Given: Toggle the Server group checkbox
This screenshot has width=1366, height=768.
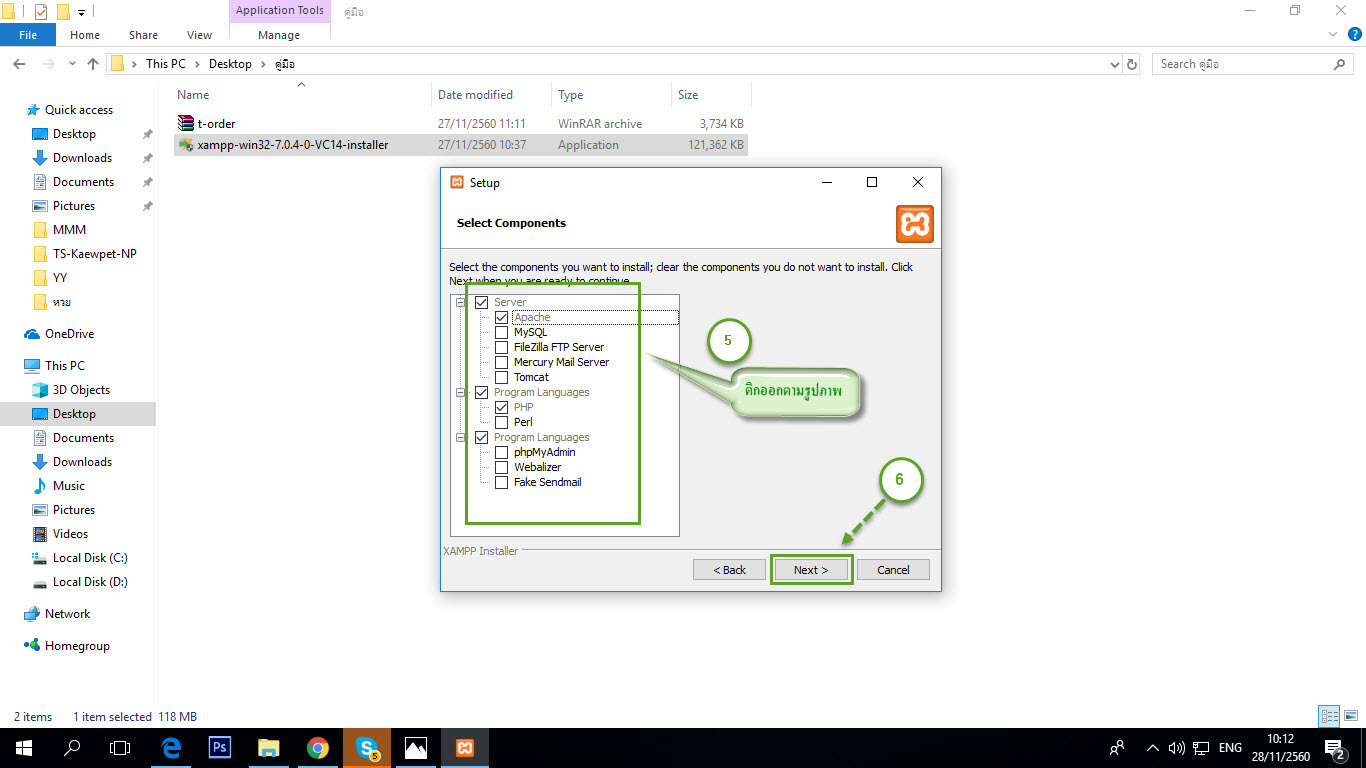Looking at the screenshot, I should pyautogui.click(x=482, y=302).
